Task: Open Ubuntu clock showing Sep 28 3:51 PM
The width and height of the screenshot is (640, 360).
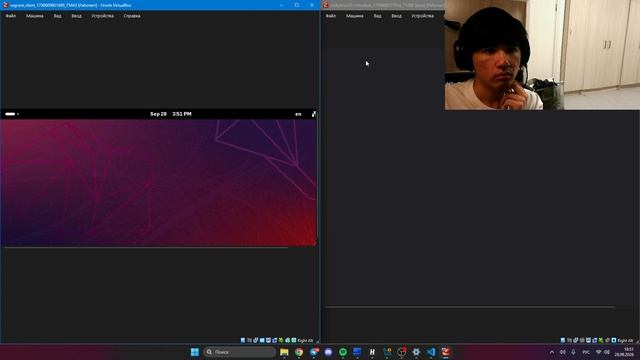Action: tap(171, 114)
